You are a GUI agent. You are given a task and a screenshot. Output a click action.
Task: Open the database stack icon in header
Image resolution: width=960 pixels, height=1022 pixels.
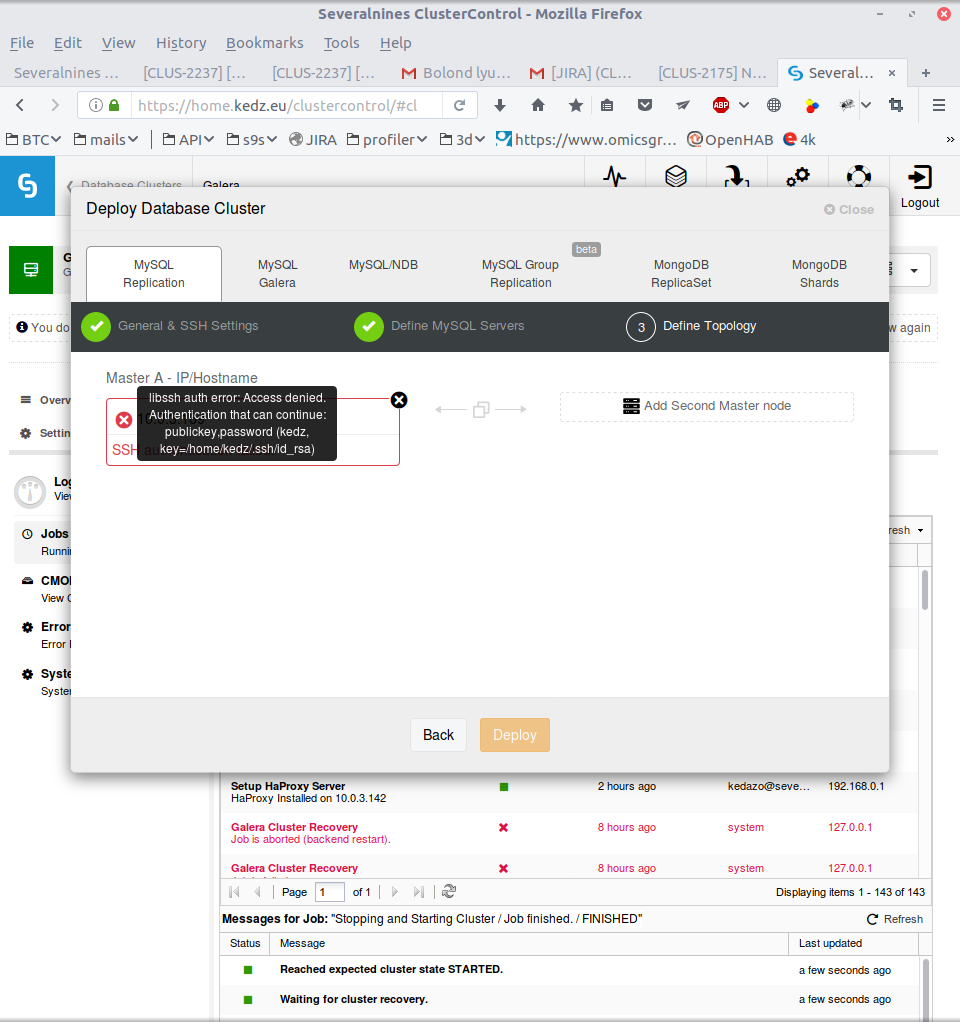click(x=676, y=177)
